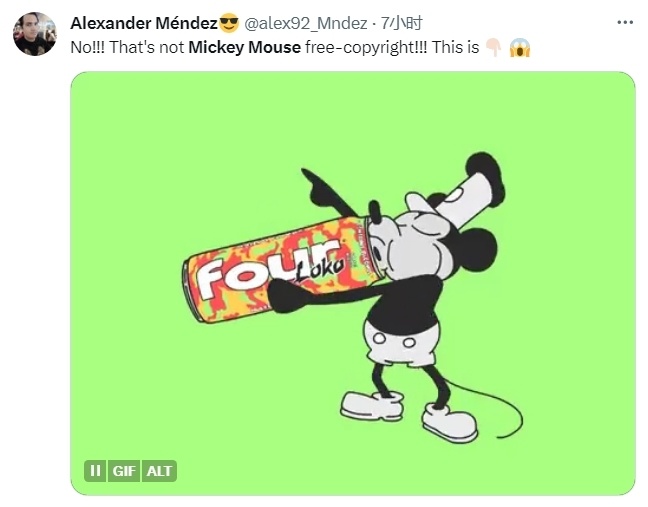Click the tweet text 'free-copyright!!! This is'

[392, 48]
